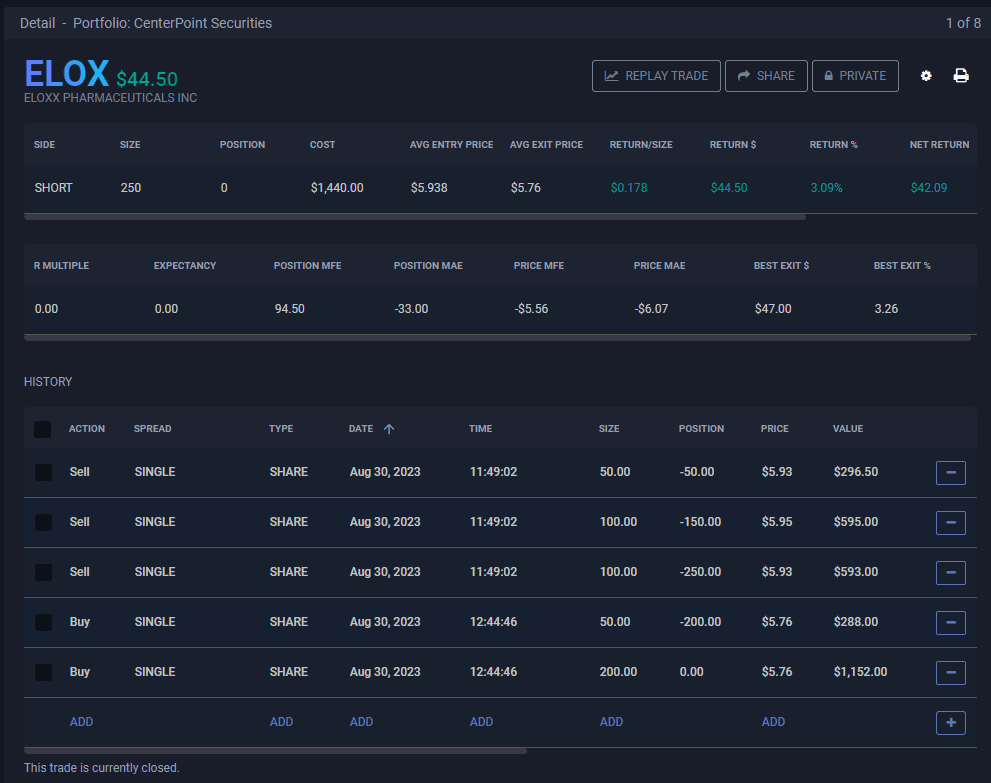Sort history by Date column arrow

click(389, 429)
